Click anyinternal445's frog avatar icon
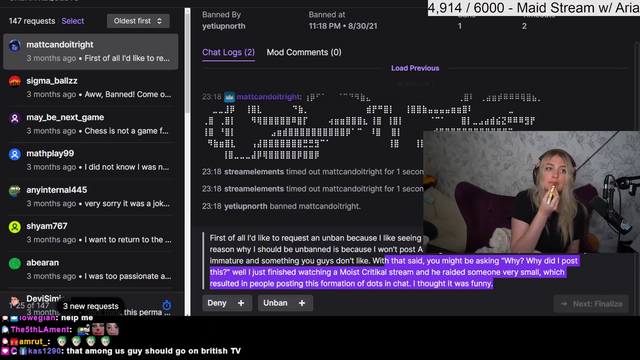 (x=15, y=191)
